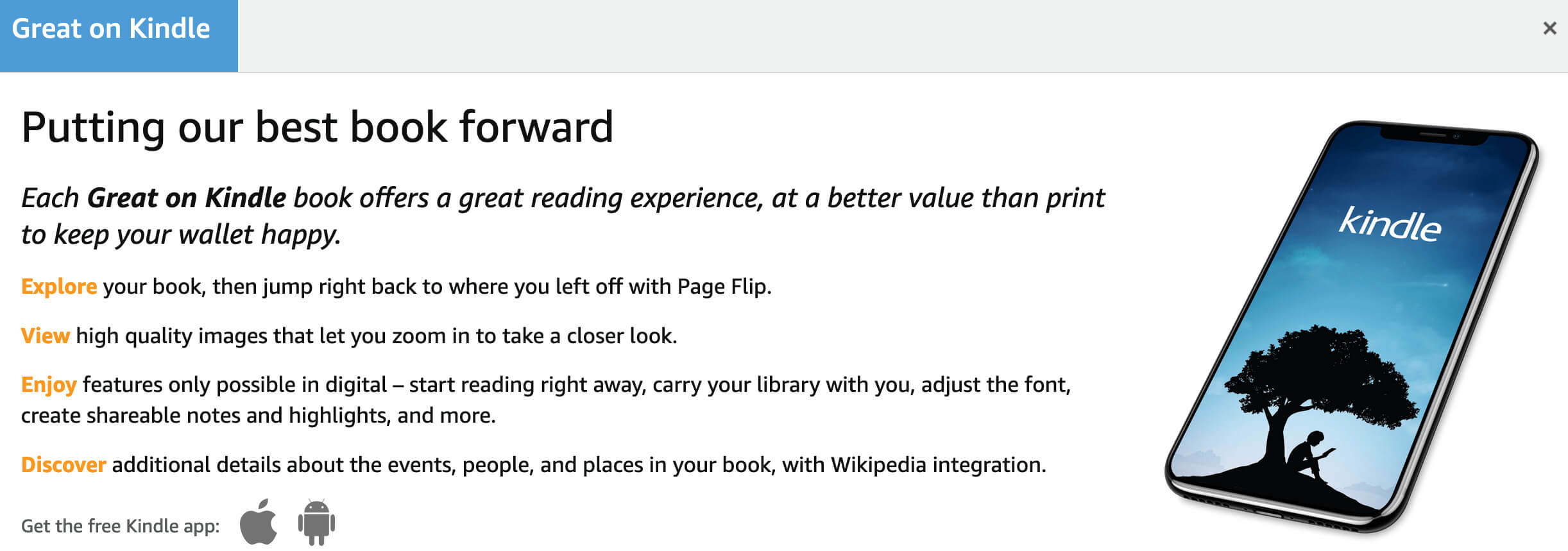The image size is (1568, 551).
Task: Click the orange View keyword
Action: (45, 335)
